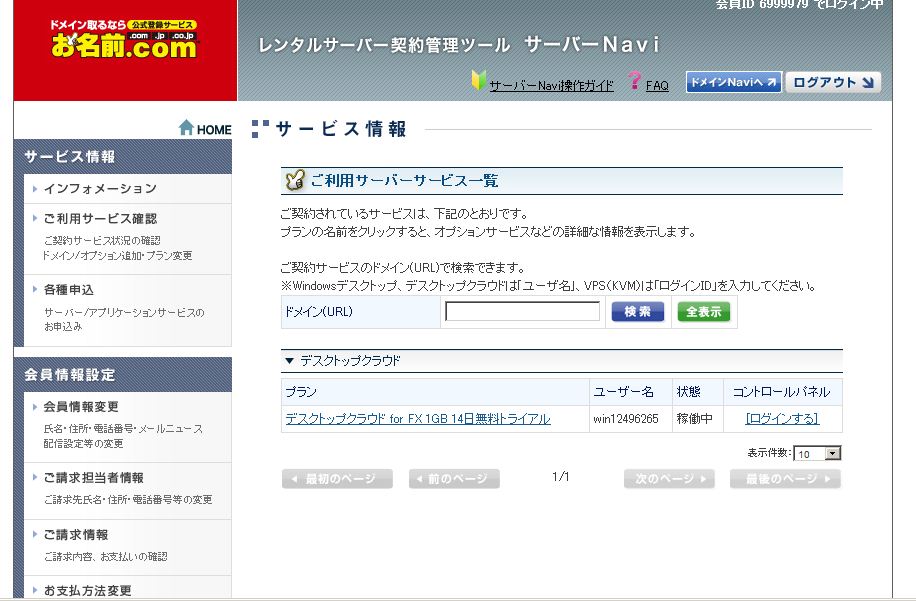
Task: Click the pink FAQ question mark icon
Action: point(634,81)
